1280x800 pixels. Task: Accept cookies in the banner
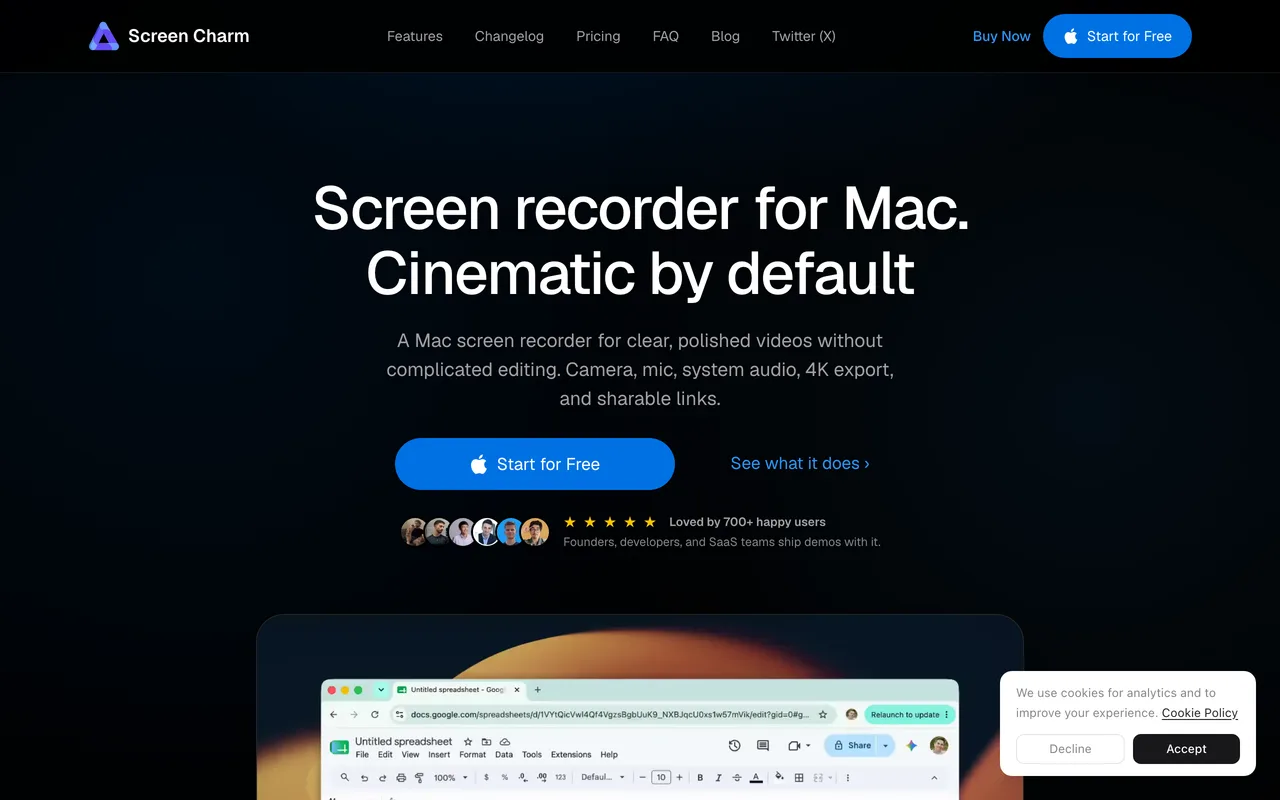[1186, 749]
